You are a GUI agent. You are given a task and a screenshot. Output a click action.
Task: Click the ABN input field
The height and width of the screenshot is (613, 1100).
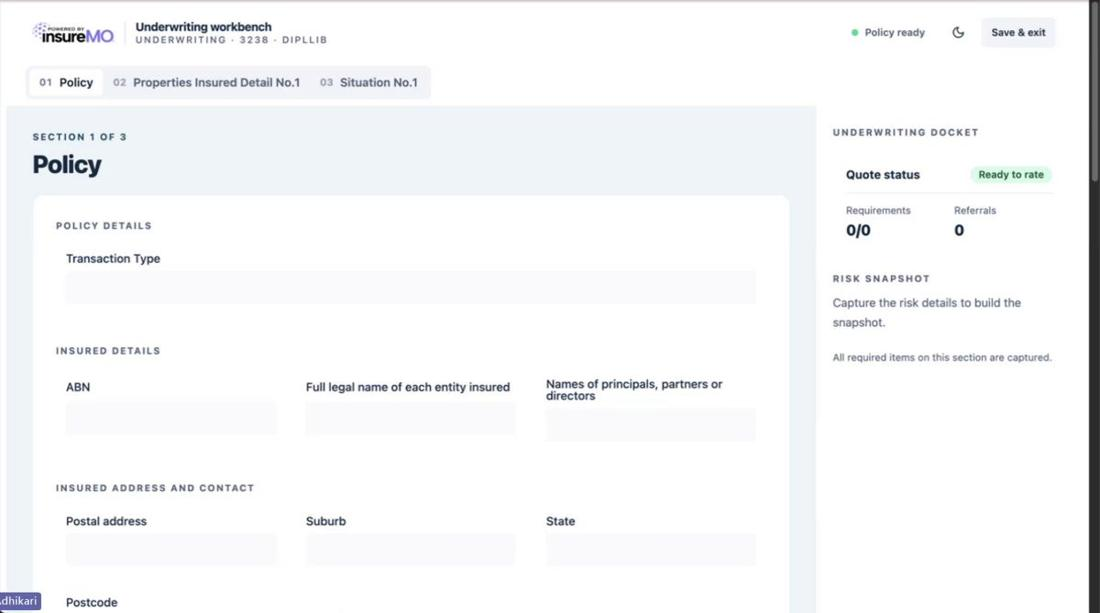pyautogui.click(x=171, y=418)
